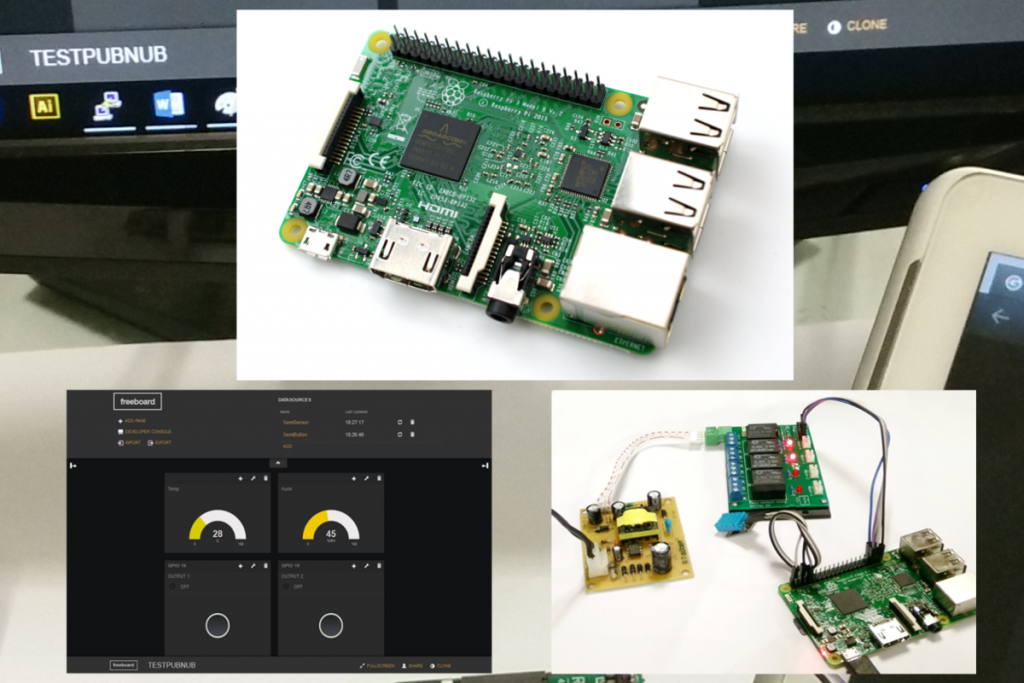Collapse the freeboard header with up arrow
The height and width of the screenshot is (683, 1024).
pos(278,463)
